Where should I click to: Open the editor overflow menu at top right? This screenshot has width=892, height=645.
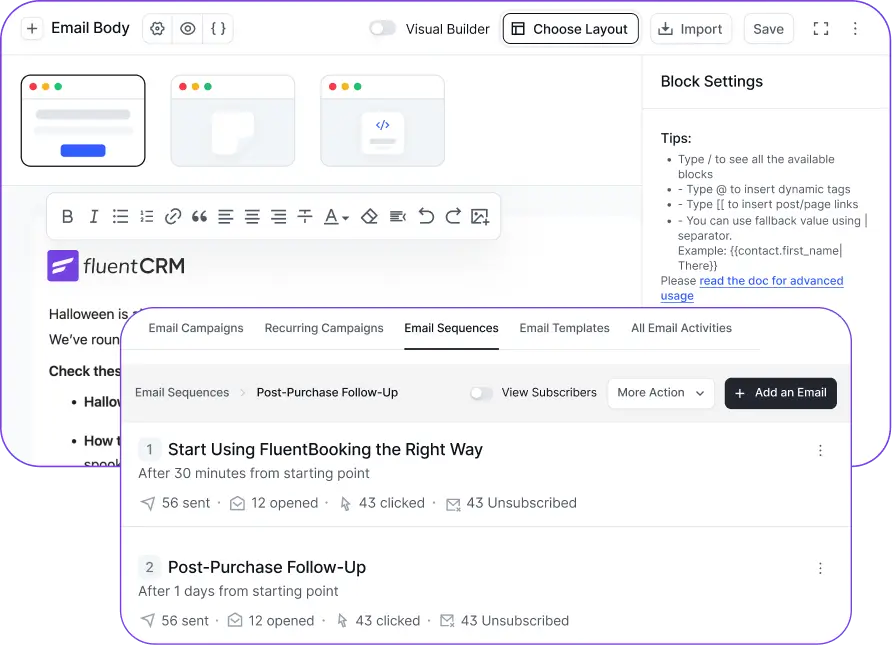pos(855,29)
